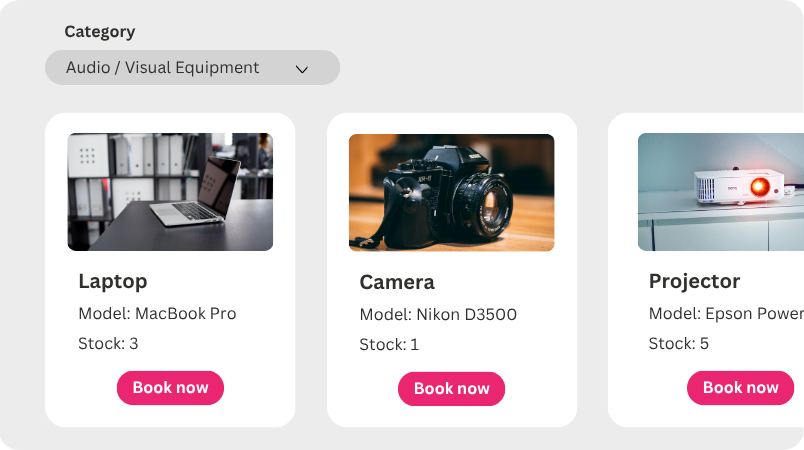The height and width of the screenshot is (450, 804).
Task: Open the projector photo thumbnail
Action: click(721, 192)
